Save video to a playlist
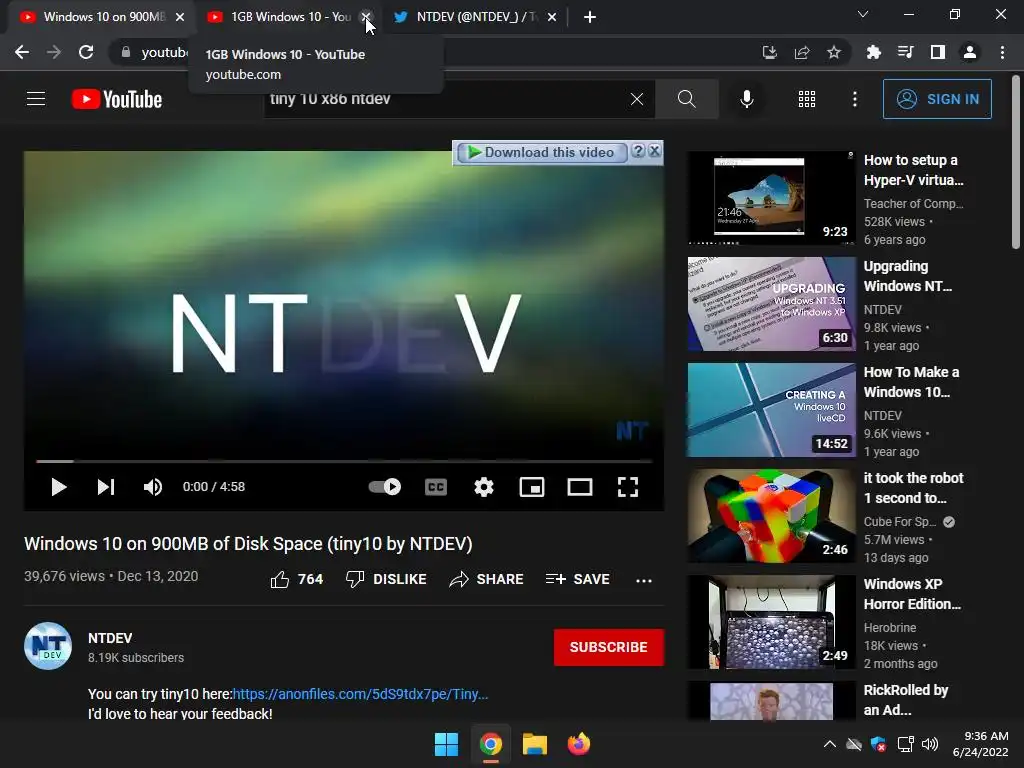 (x=577, y=579)
